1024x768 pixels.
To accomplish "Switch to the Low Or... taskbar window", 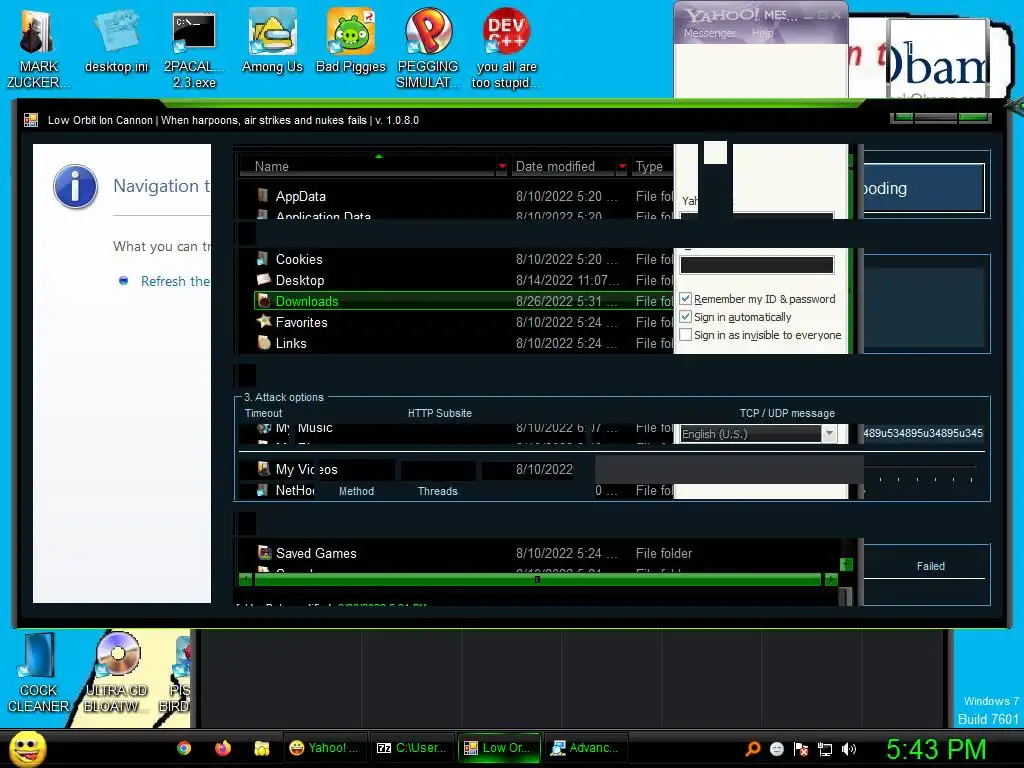I will 500,748.
